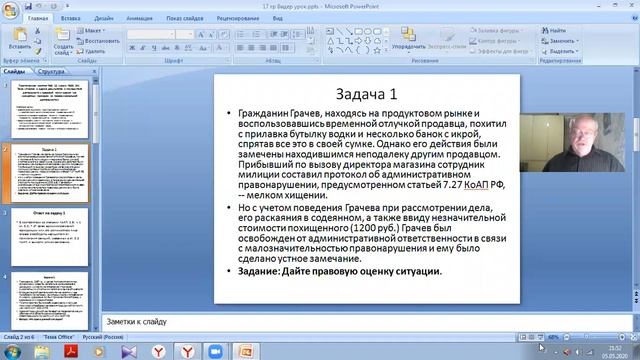Undo last action in Quick Access toolbar
Screen dimensions: 640x360
(x=40, y=6)
